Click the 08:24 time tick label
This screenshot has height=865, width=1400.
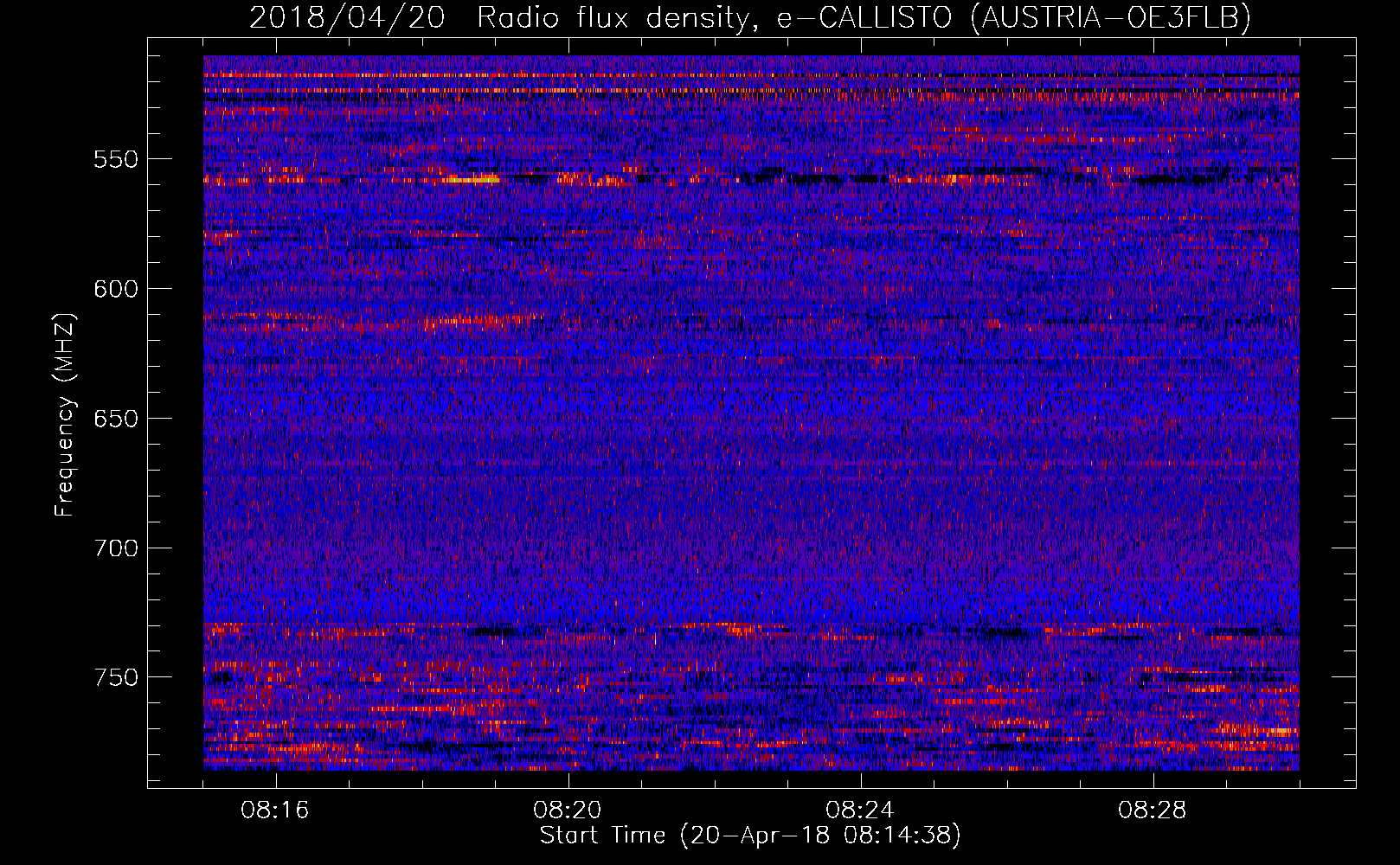[x=860, y=811]
